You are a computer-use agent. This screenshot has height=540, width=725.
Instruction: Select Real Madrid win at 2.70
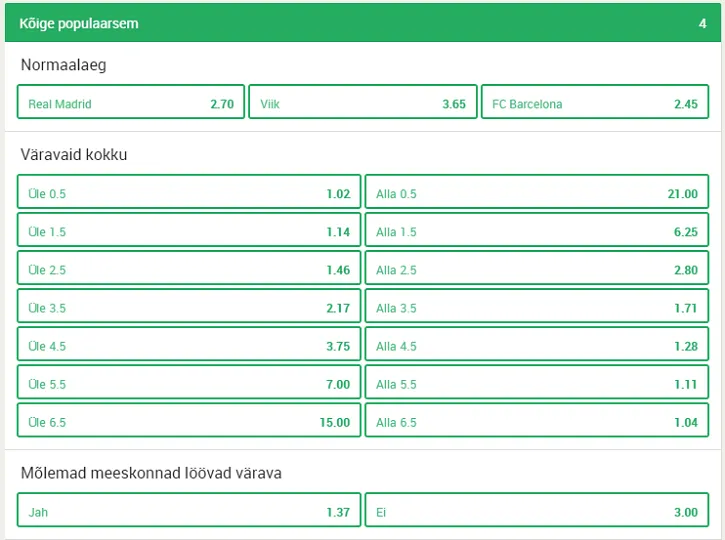click(x=131, y=103)
